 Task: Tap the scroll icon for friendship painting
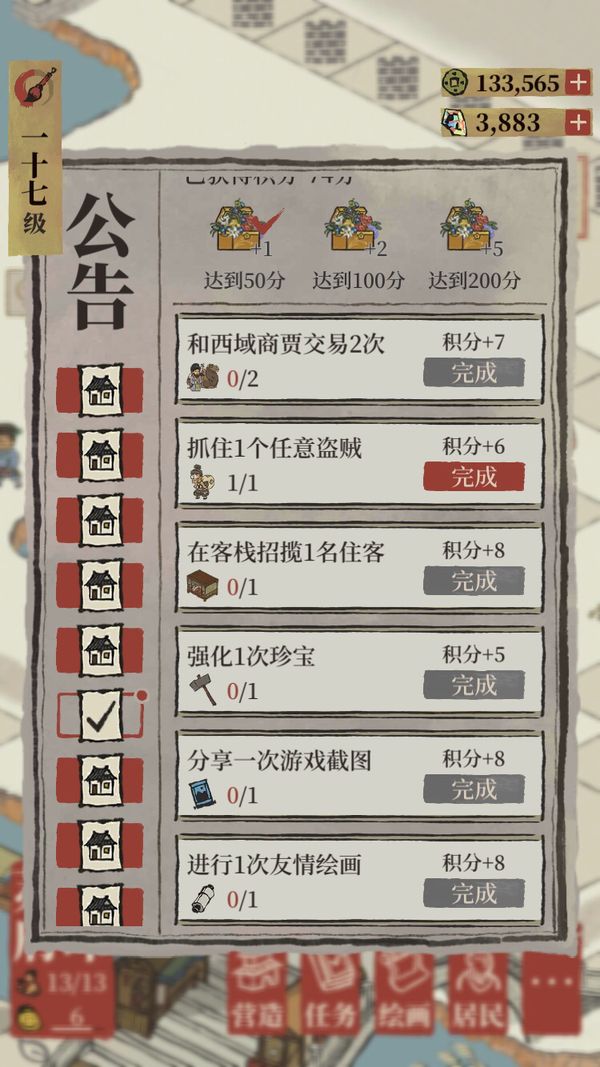pos(203,898)
